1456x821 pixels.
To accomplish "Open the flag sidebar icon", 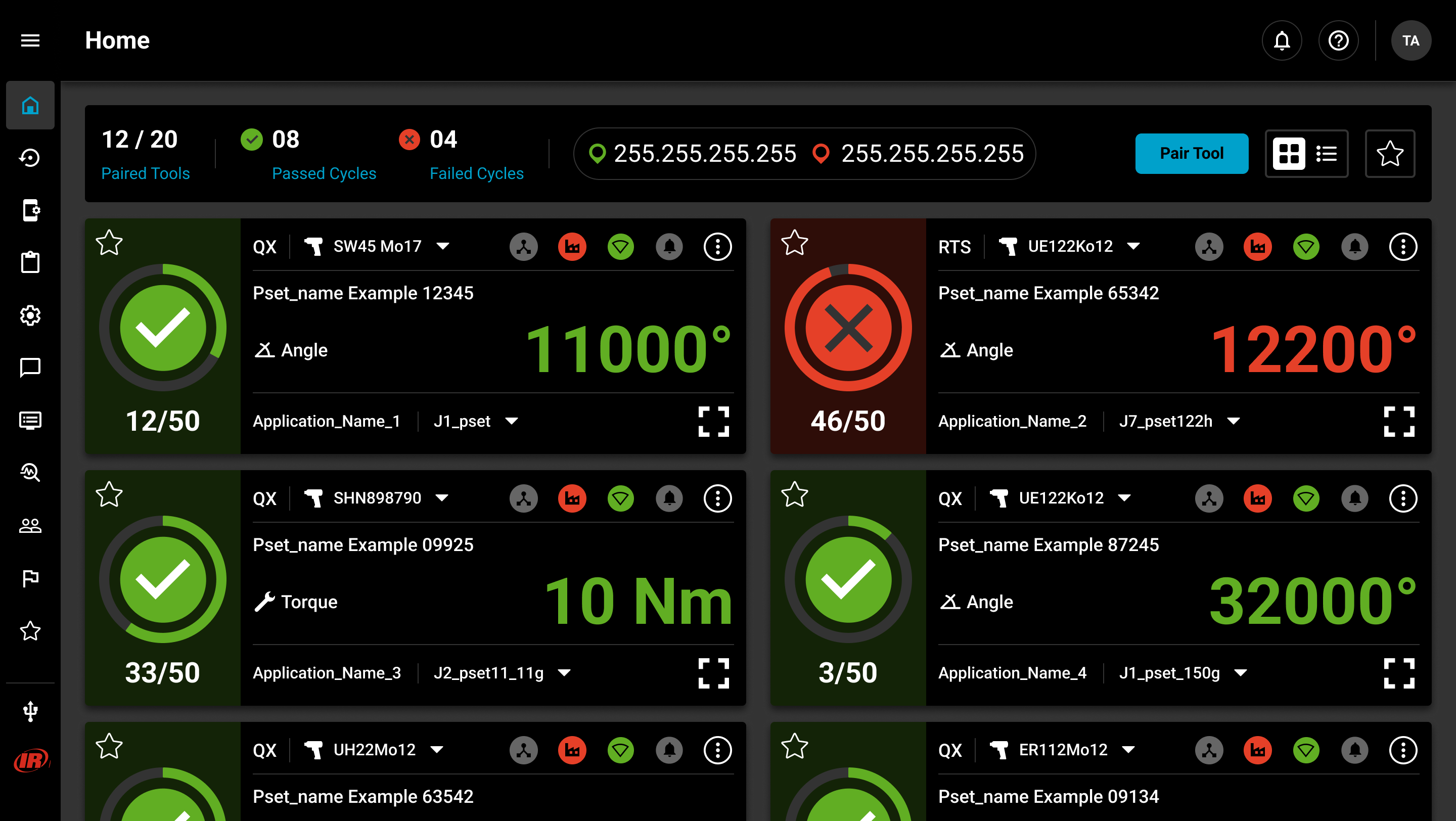I will tap(30, 578).
